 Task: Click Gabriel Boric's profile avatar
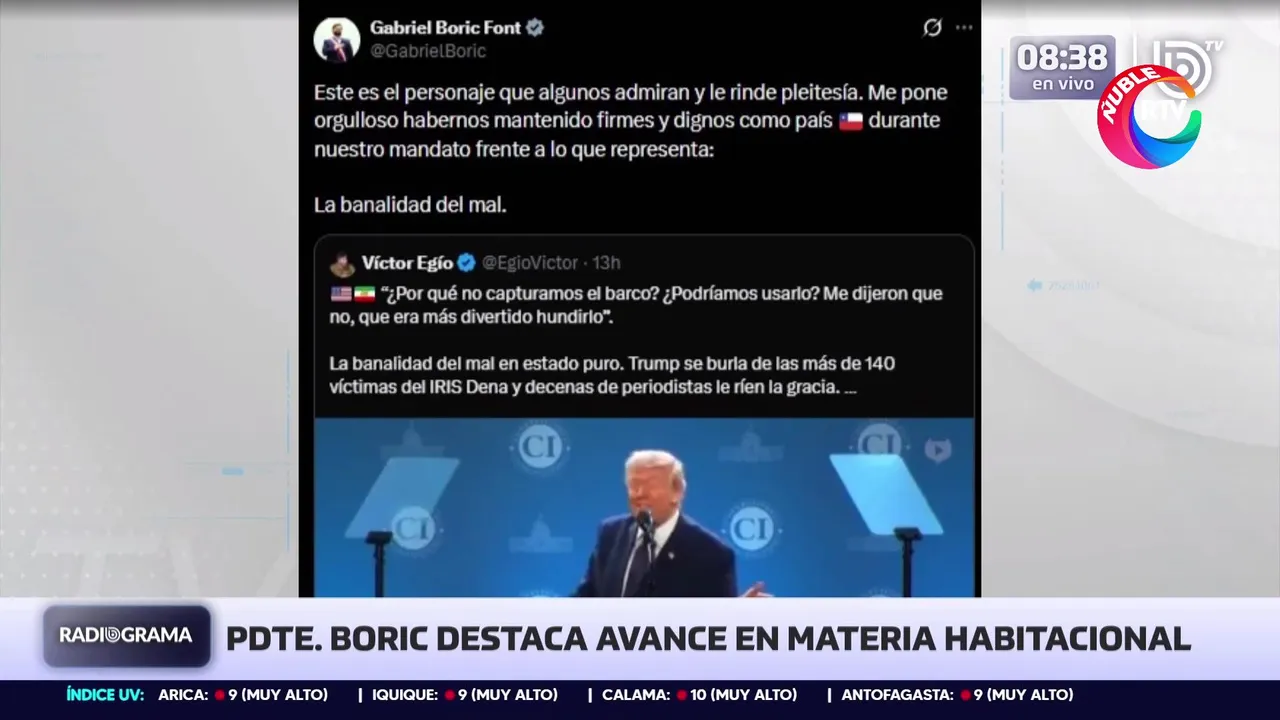pyautogui.click(x=337, y=39)
